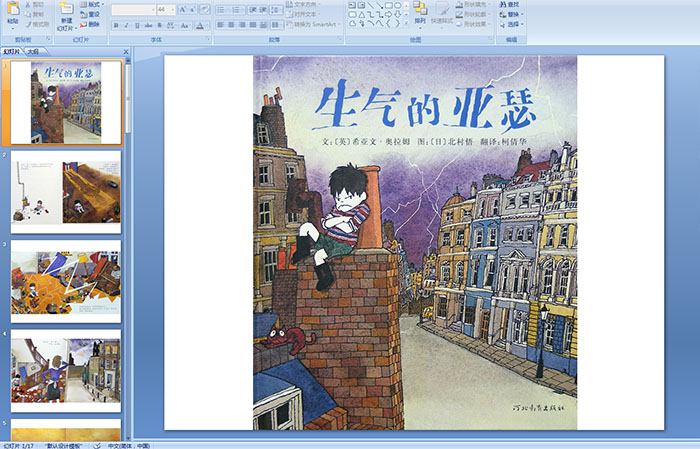This screenshot has height=449, width=700.
Task: Click the Bullets list icon
Action: click(x=223, y=9)
